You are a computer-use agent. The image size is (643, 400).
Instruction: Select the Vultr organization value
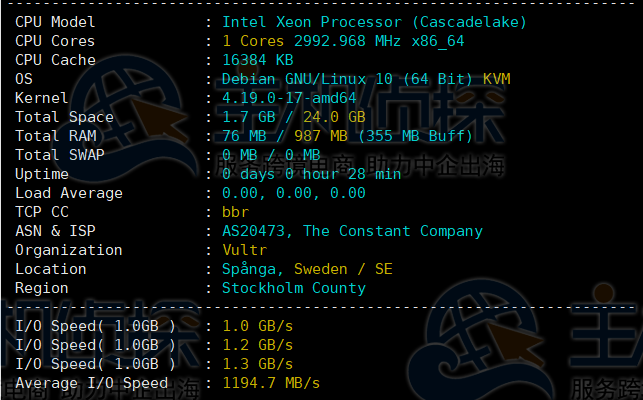click(245, 250)
